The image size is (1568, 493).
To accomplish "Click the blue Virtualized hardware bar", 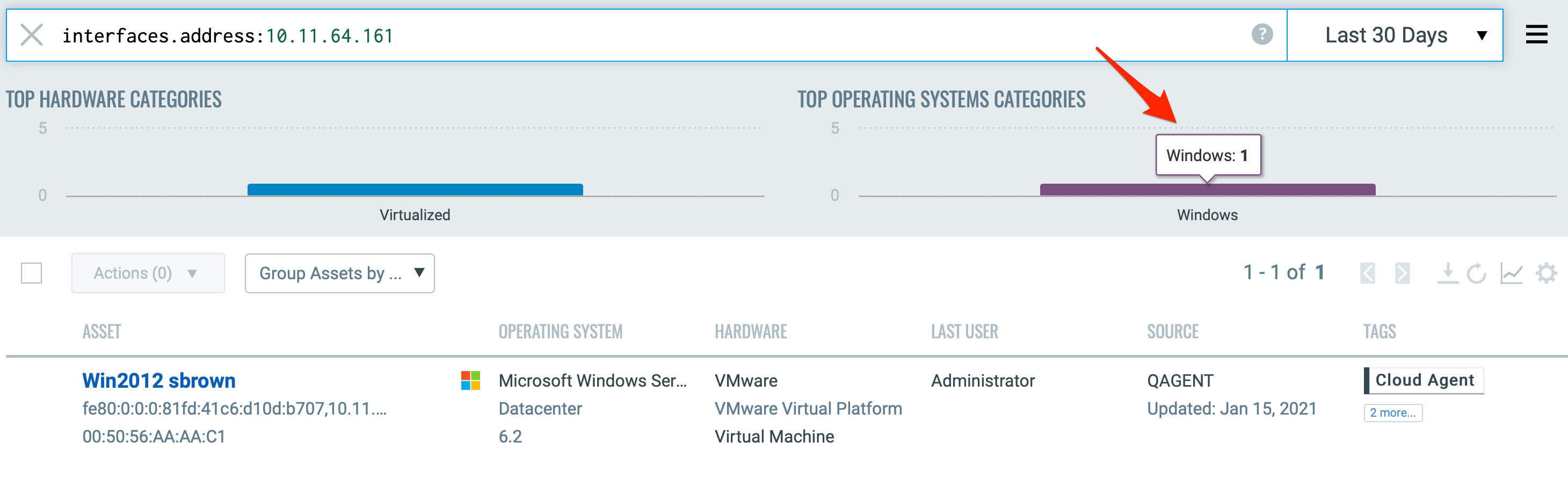I will pos(415,189).
